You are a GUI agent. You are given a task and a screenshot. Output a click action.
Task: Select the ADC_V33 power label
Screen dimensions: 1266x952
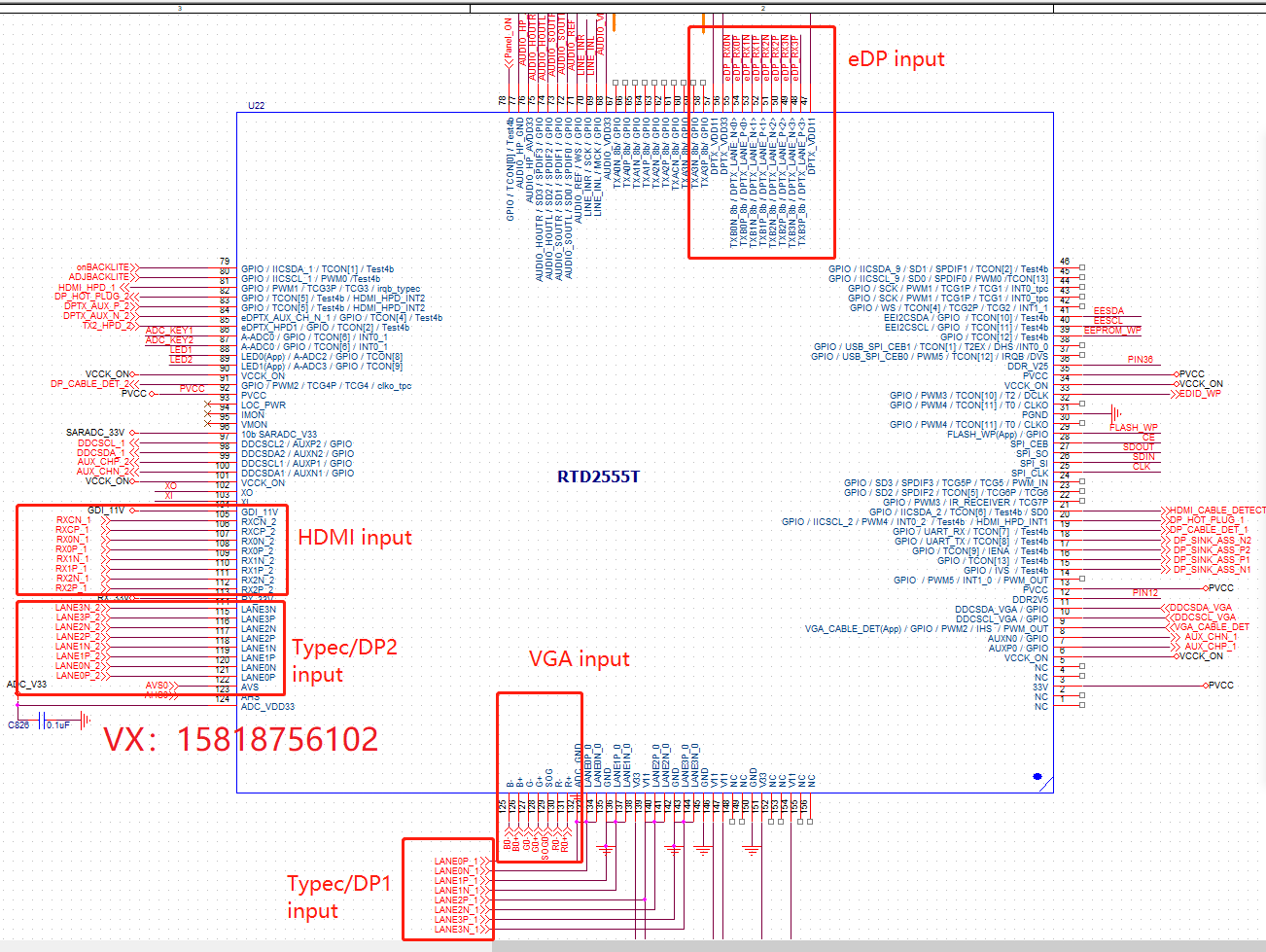[26, 685]
